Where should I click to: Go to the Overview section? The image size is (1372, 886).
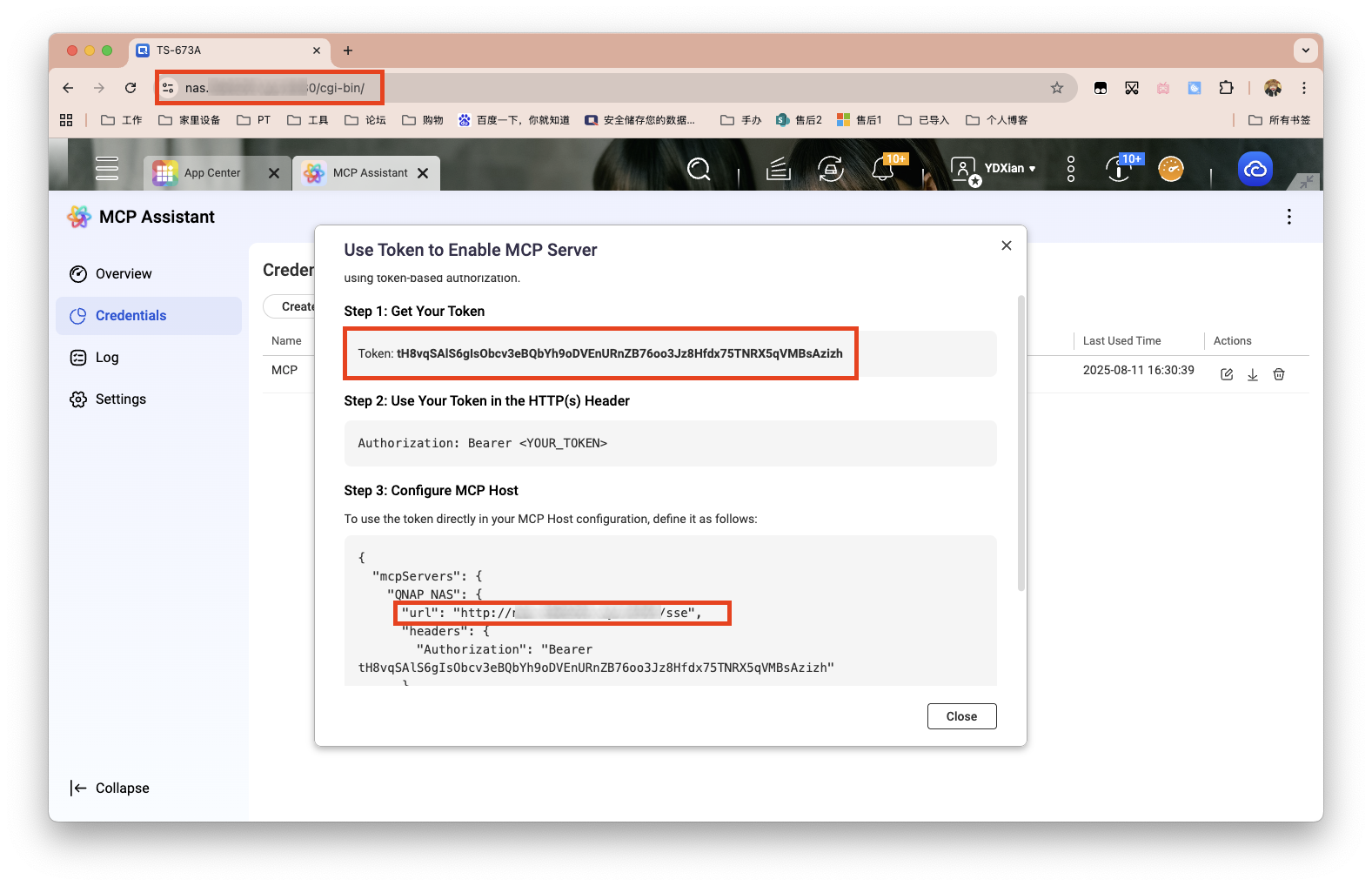(124, 274)
